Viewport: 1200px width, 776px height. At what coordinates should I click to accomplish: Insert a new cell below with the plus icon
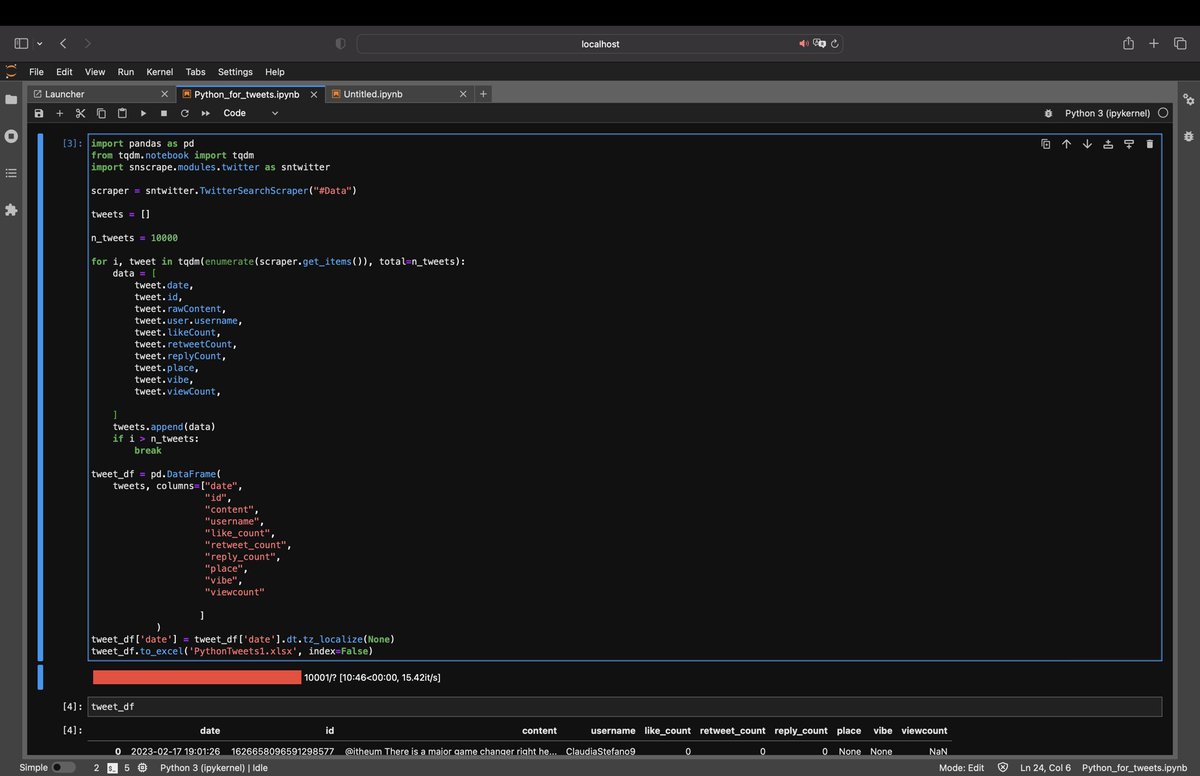(x=59, y=113)
